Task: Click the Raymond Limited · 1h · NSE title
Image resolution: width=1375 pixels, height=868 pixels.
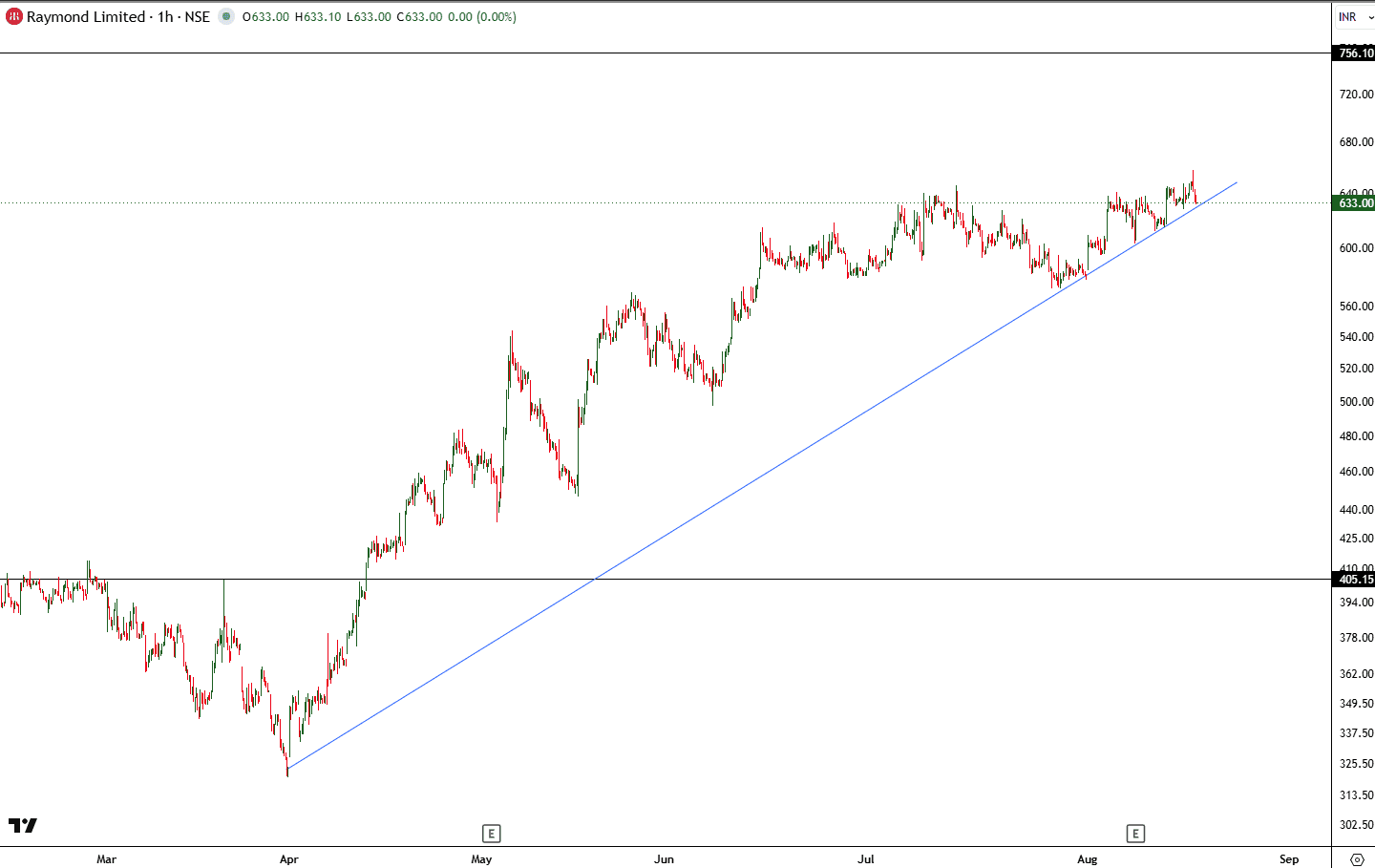Action: point(118,16)
